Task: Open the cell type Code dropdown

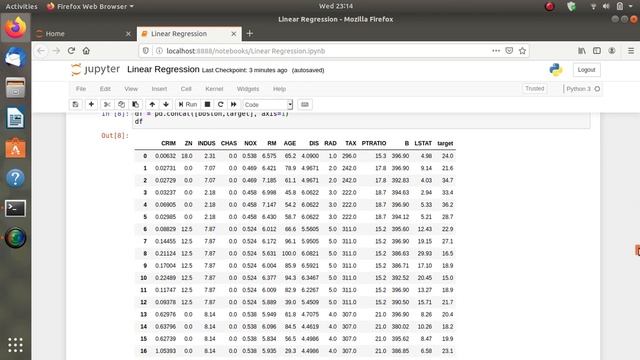Action: pyautogui.click(x=268, y=105)
